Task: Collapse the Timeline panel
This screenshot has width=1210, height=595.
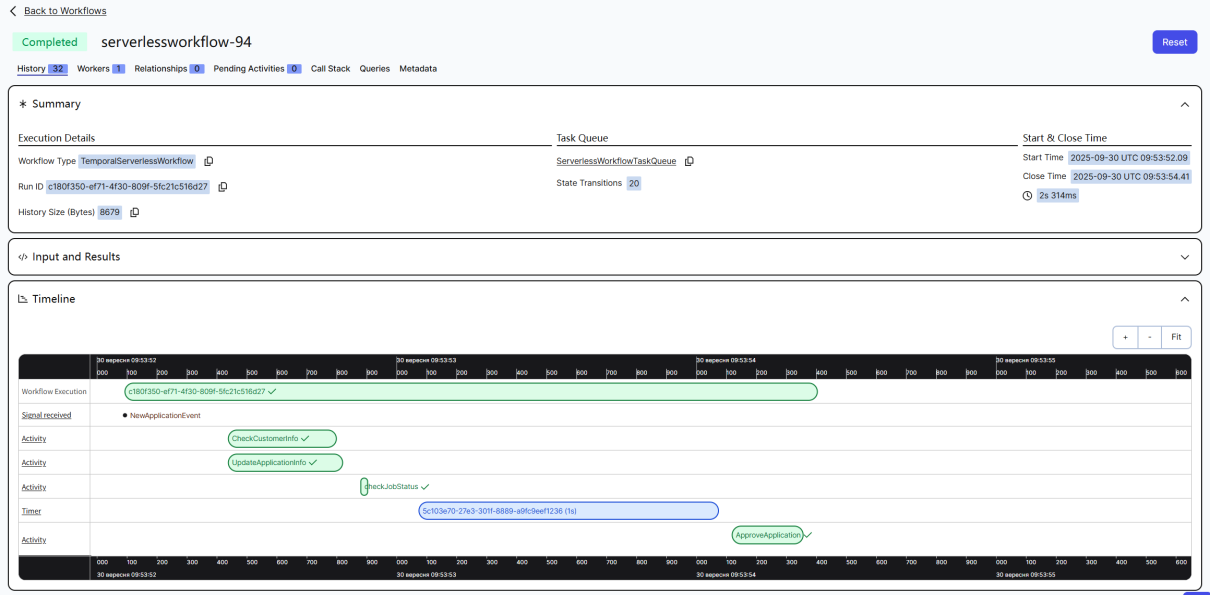Action: point(1185,299)
